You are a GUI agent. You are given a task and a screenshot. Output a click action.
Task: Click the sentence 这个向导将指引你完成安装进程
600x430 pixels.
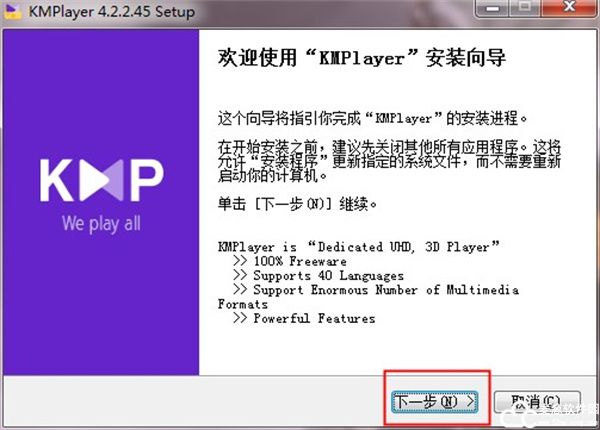372,118
